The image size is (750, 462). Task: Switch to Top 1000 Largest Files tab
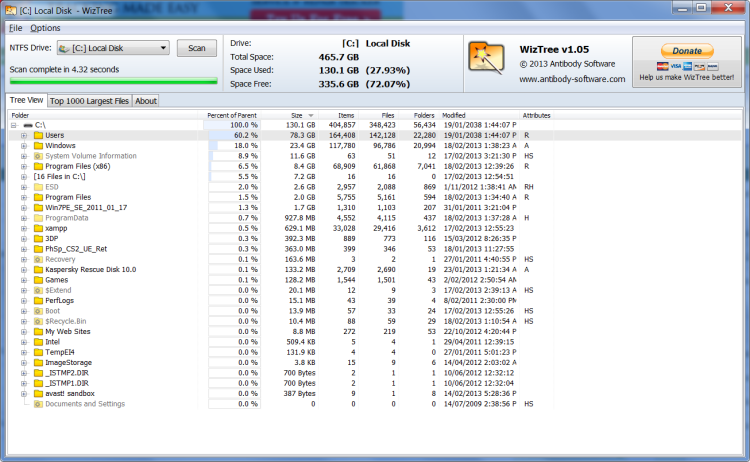coord(89,101)
